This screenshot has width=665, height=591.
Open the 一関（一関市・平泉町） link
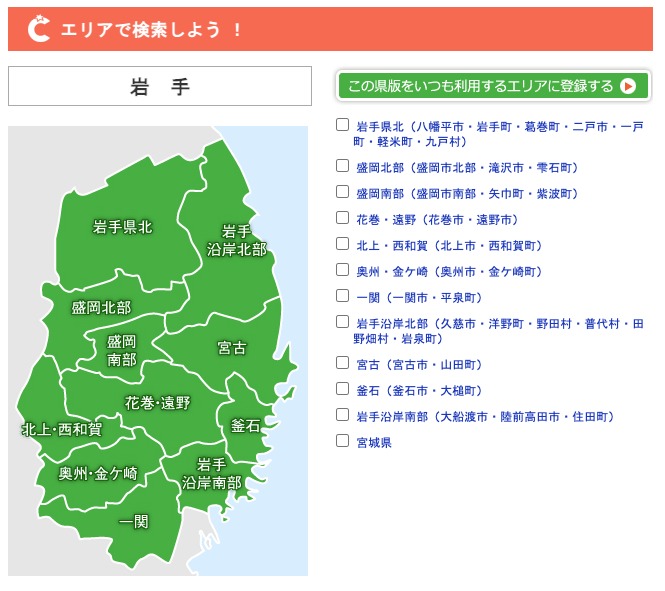(419, 298)
